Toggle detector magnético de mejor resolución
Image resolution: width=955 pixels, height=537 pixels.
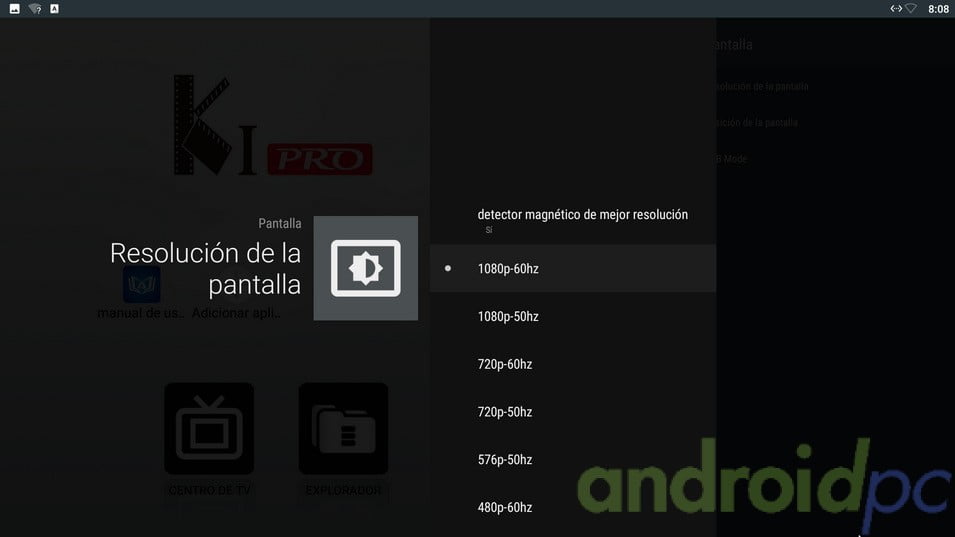pyautogui.click(x=582, y=220)
